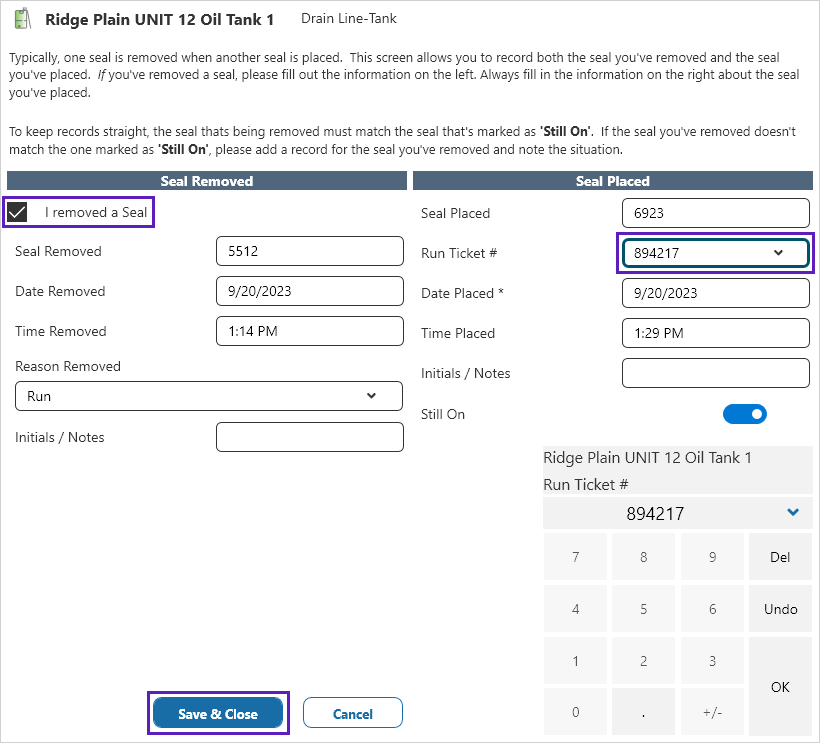Screen dimensions: 820x743
Task: Click Initials / Notes field under Seal Placed
Action: click(x=715, y=373)
